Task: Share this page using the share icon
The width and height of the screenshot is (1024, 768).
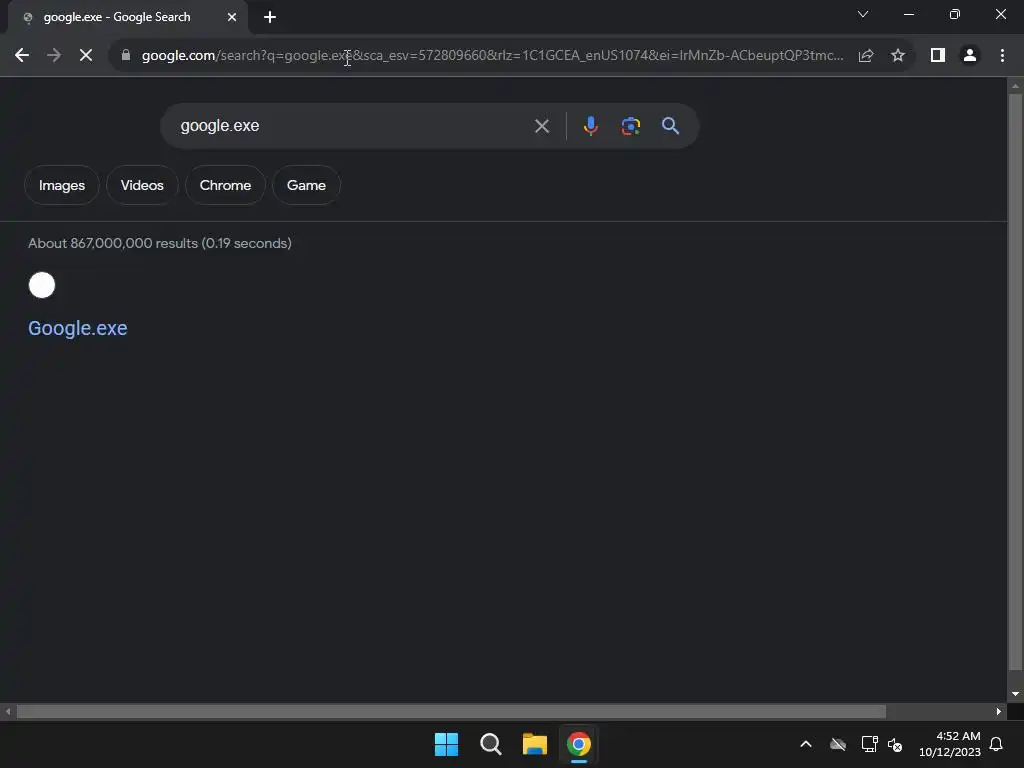Action: pos(866,56)
